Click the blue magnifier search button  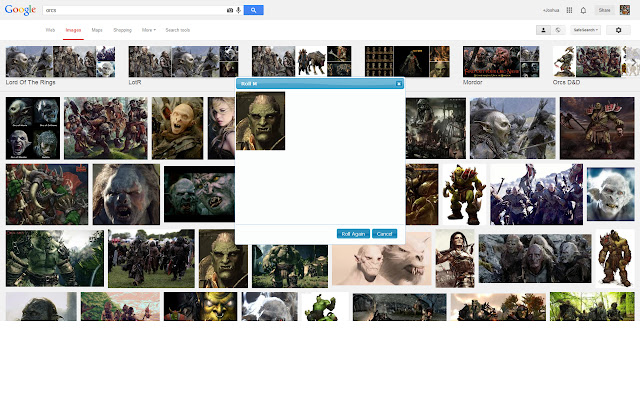[253, 10]
